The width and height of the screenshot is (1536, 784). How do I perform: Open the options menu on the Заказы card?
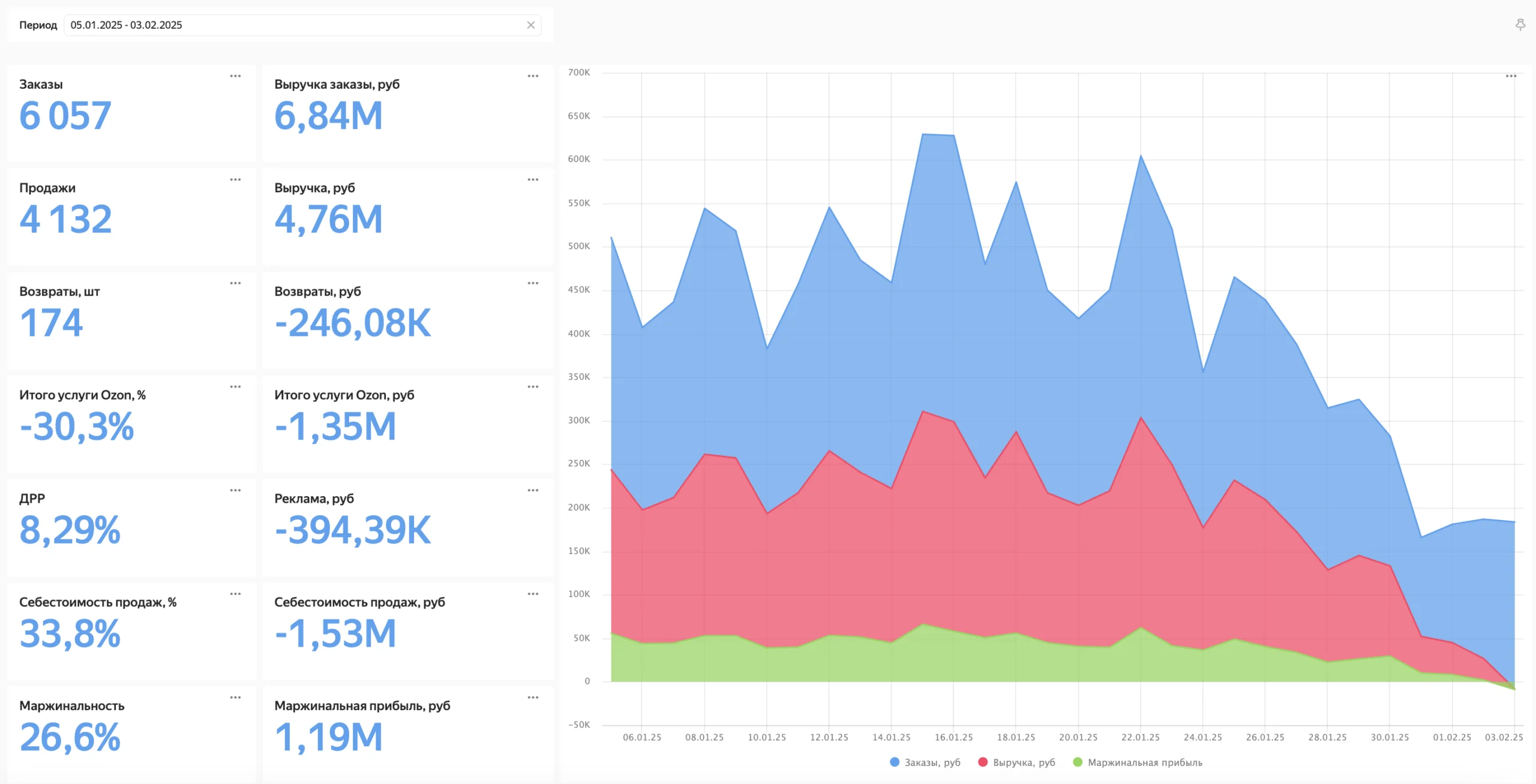click(235, 76)
